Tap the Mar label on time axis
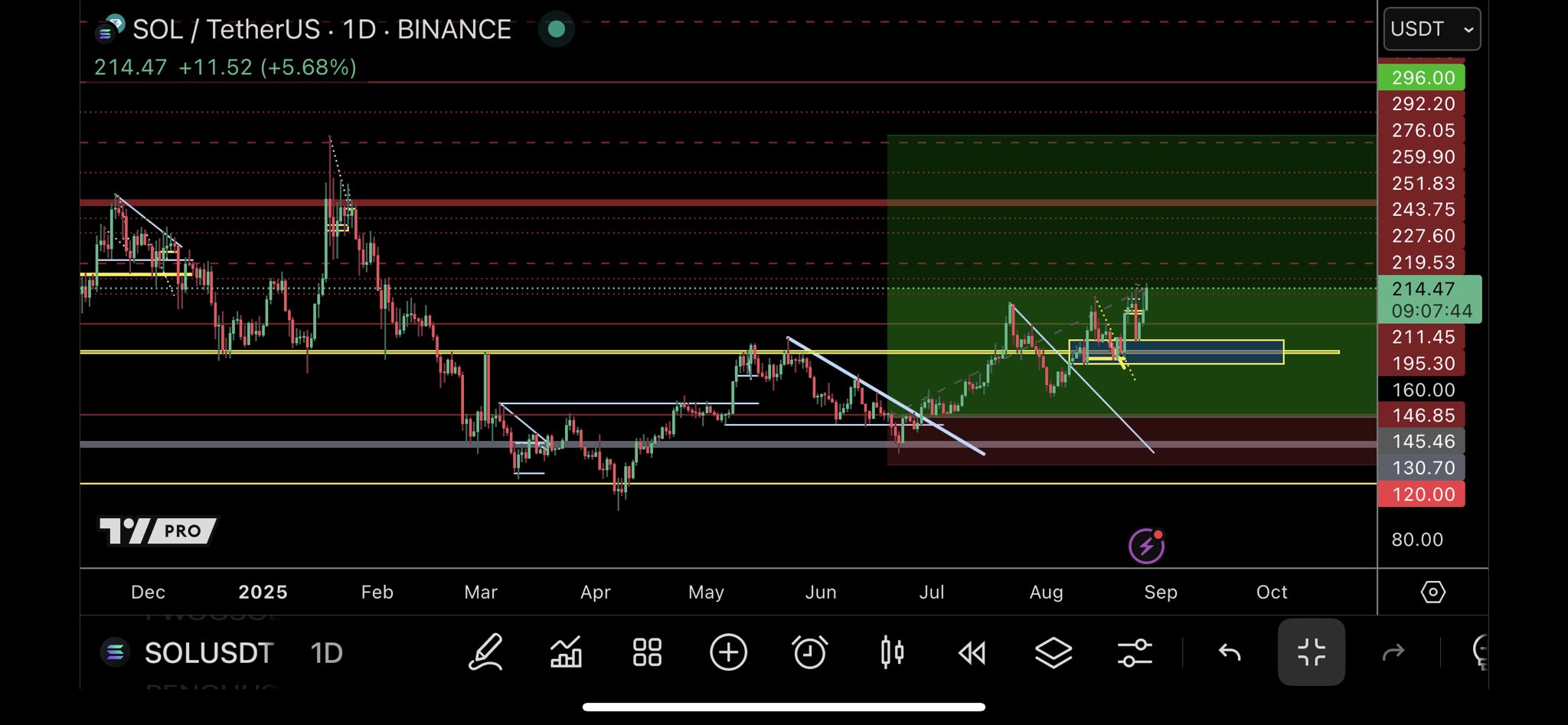This screenshot has width=1568, height=725. 481,592
